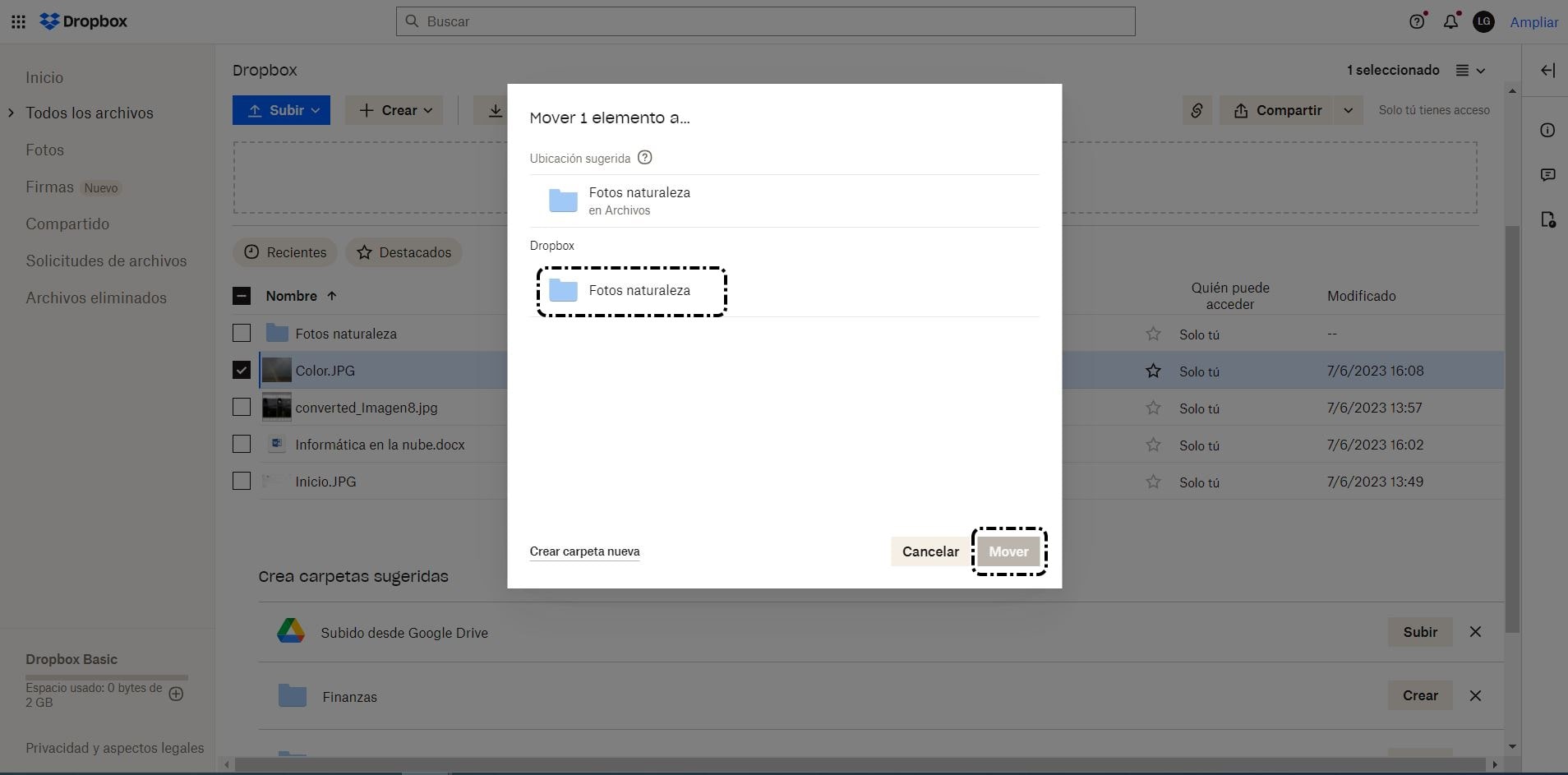Open Solicitudes de archivos
The image size is (1568, 775).
[x=106, y=261]
